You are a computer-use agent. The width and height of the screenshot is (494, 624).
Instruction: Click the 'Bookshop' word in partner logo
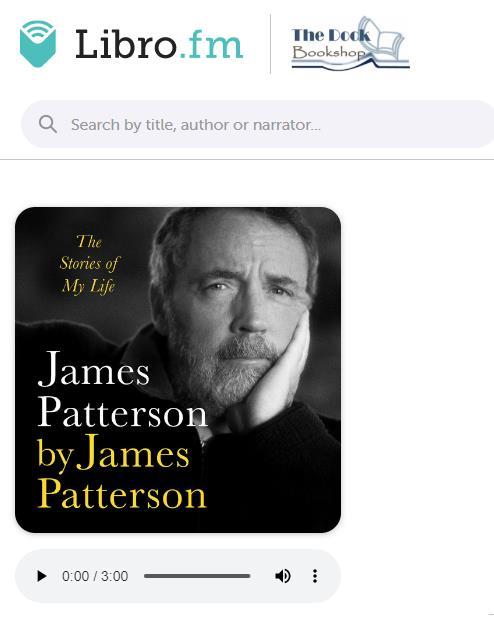(x=328, y=52)
